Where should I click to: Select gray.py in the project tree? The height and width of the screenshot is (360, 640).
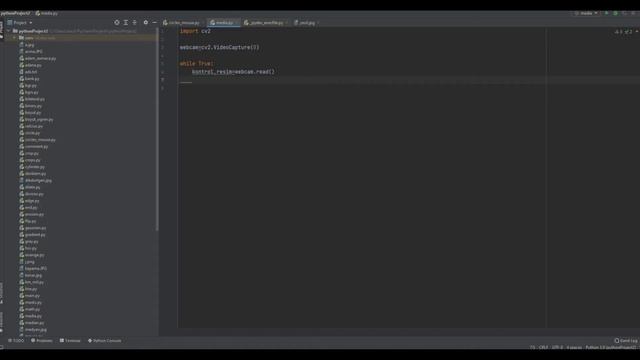[29, 242]
